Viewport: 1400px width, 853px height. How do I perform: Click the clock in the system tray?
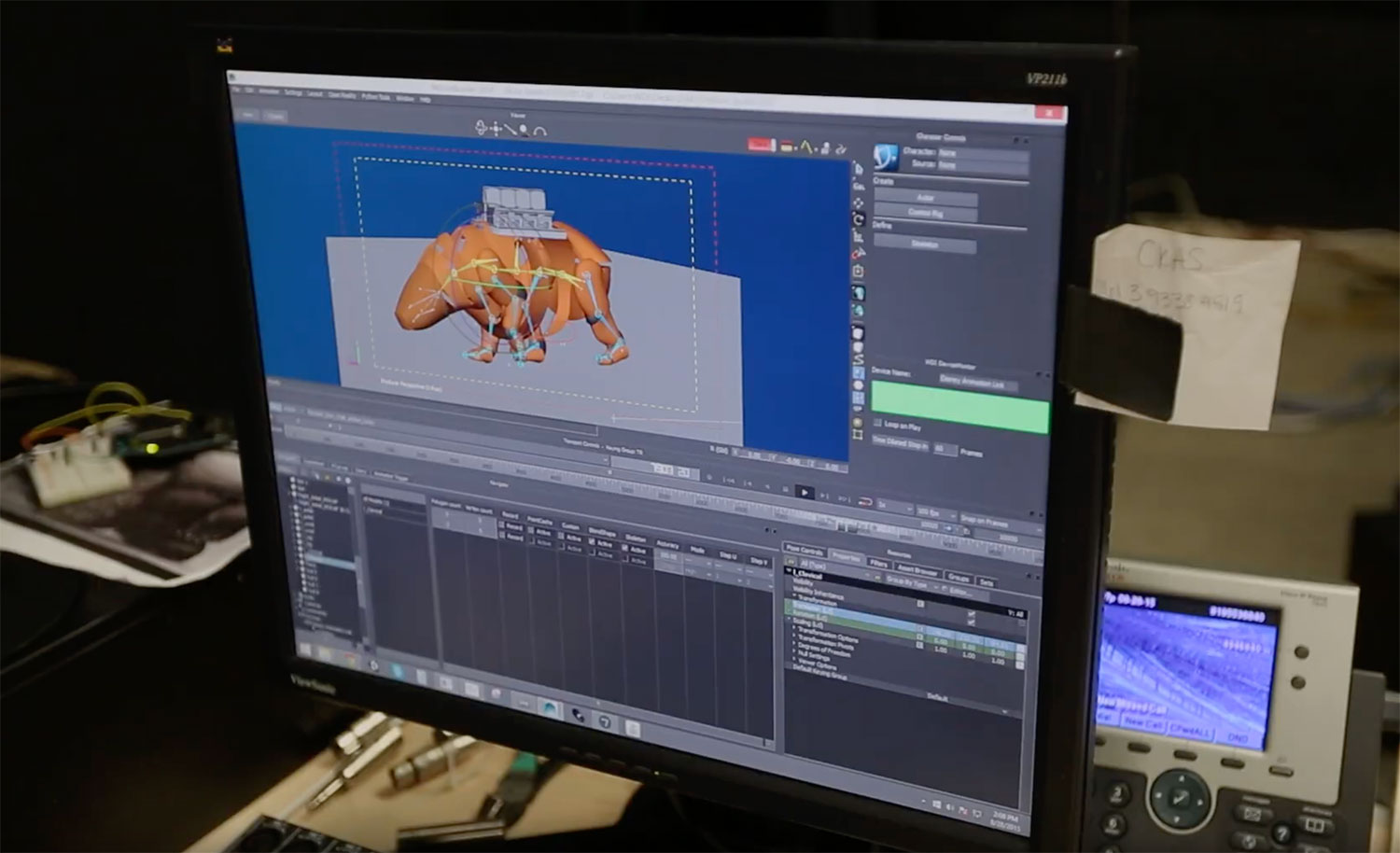(x=1005, y=821)
